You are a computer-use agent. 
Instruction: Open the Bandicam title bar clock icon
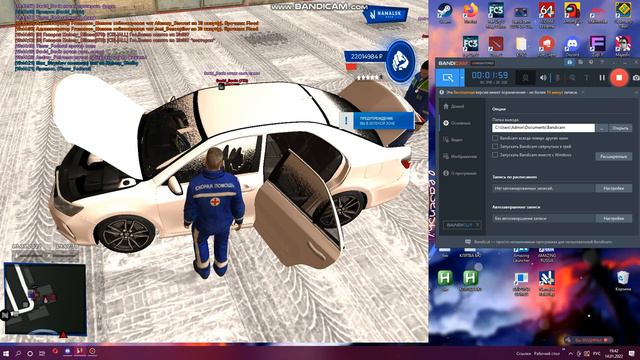tap(591, 62)
